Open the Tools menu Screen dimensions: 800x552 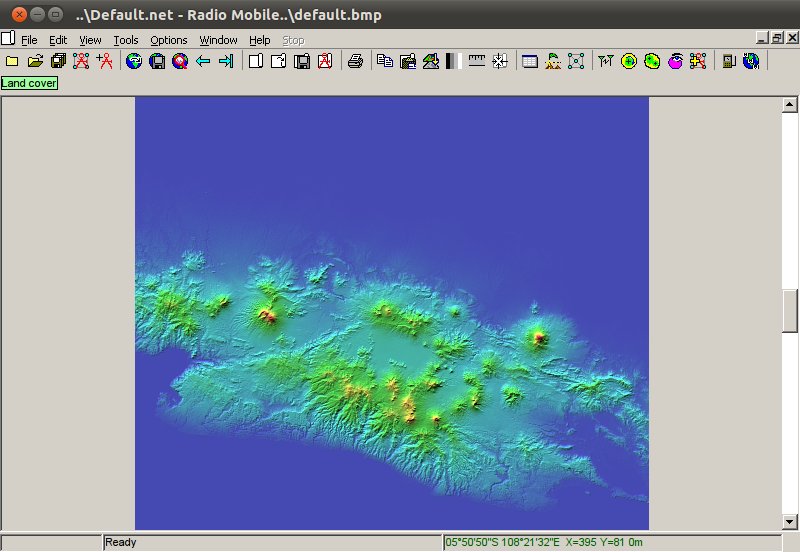click(126, 40)
